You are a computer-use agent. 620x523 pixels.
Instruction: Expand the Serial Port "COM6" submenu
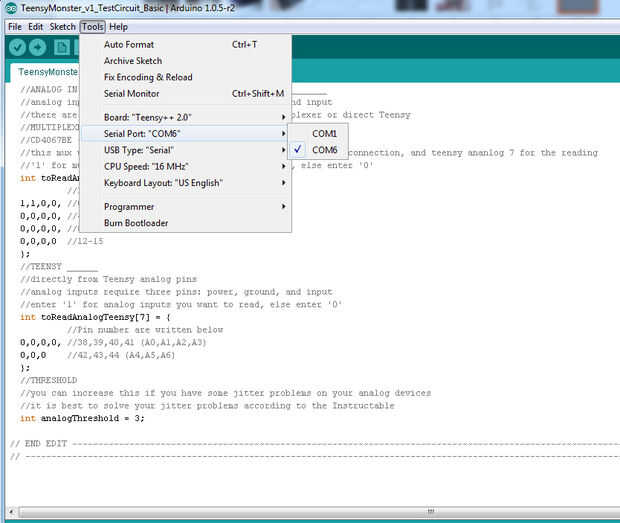click(x=185, y=134)
